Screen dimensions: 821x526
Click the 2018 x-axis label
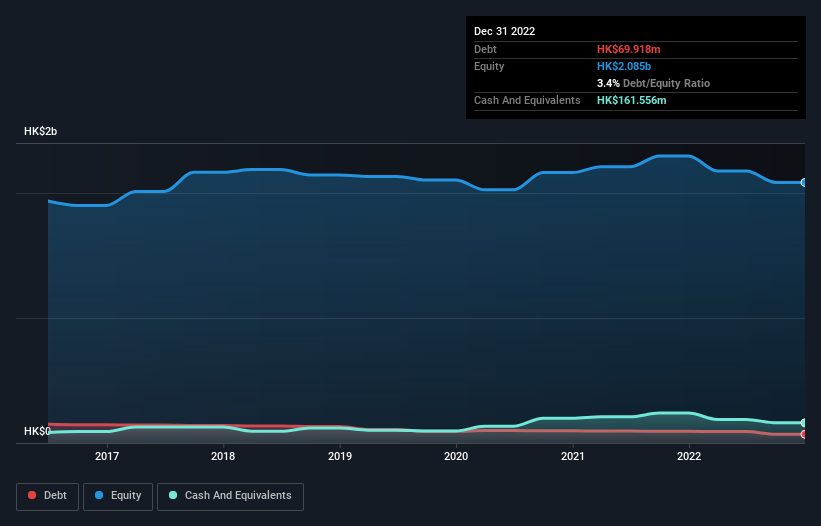click(223, 456)
